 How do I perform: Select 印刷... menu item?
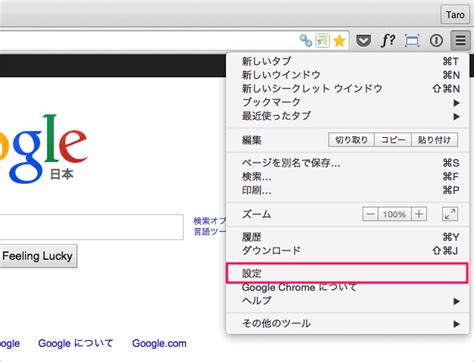348,190
